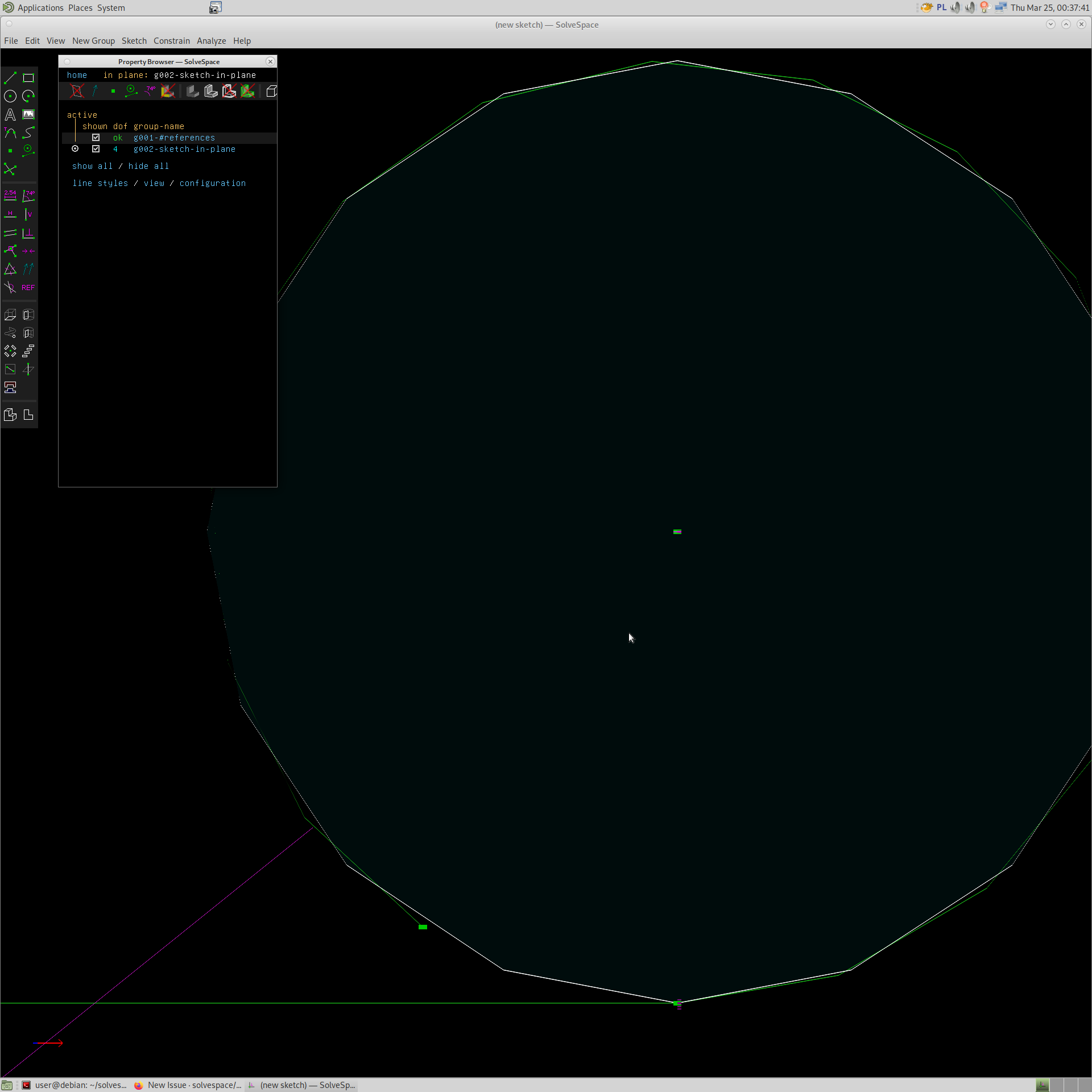The height and width of the screenshot is (1092, 1092).
Task: Open the desktop panel chevron dropdown
Action: [x=1050, y=24]
